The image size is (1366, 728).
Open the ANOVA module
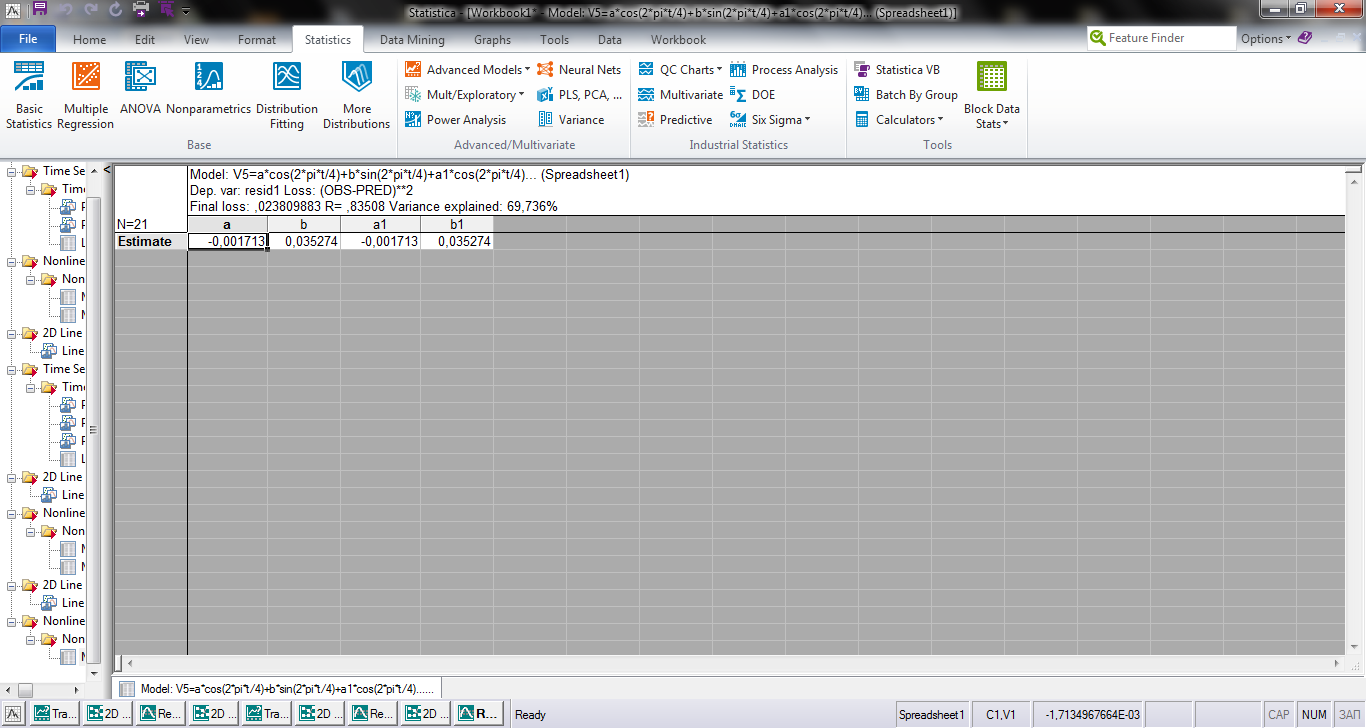point(140,90)
